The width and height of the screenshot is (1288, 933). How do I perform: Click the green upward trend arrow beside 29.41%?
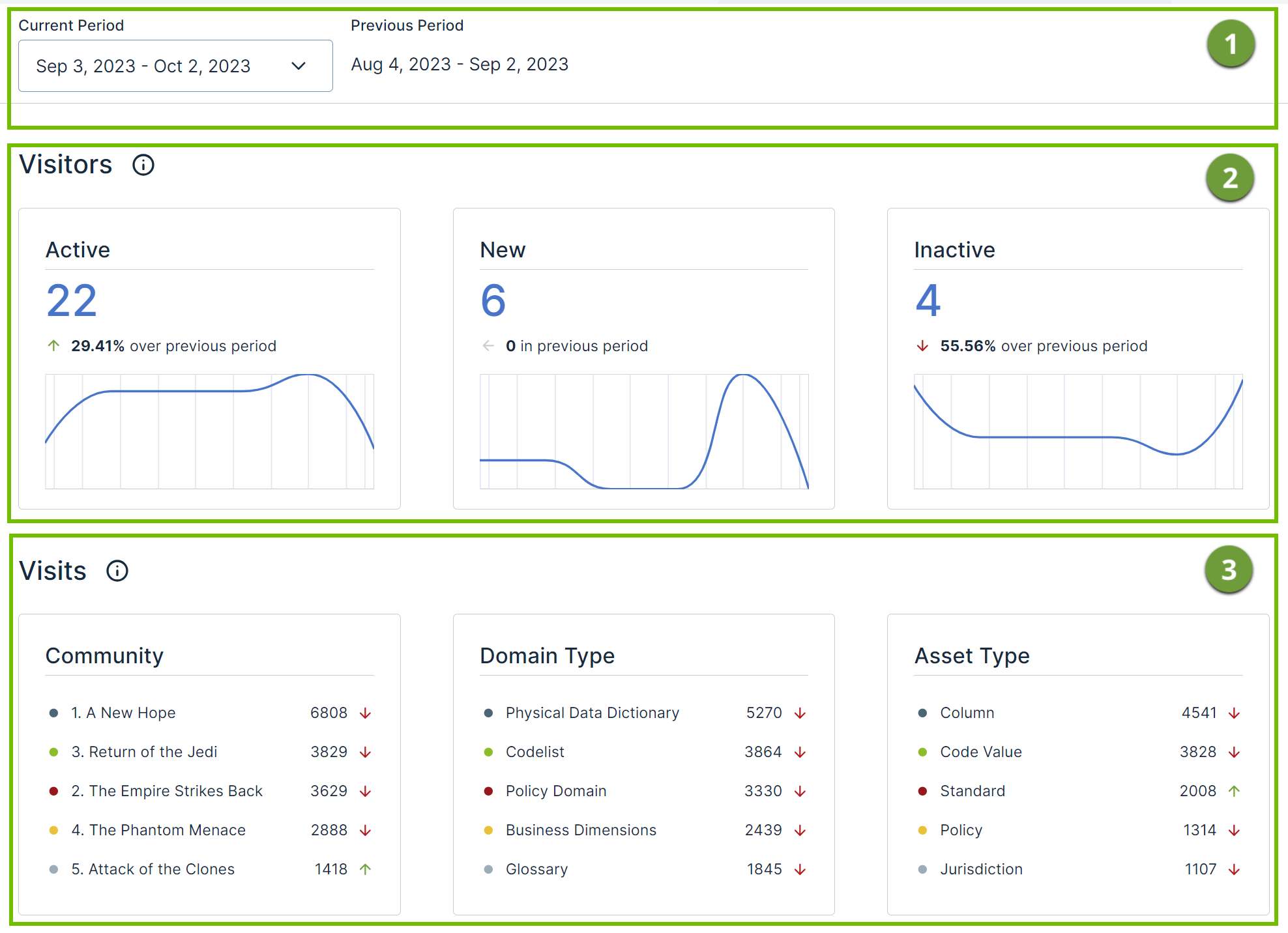pyautogui.click(x=53, y=346)
